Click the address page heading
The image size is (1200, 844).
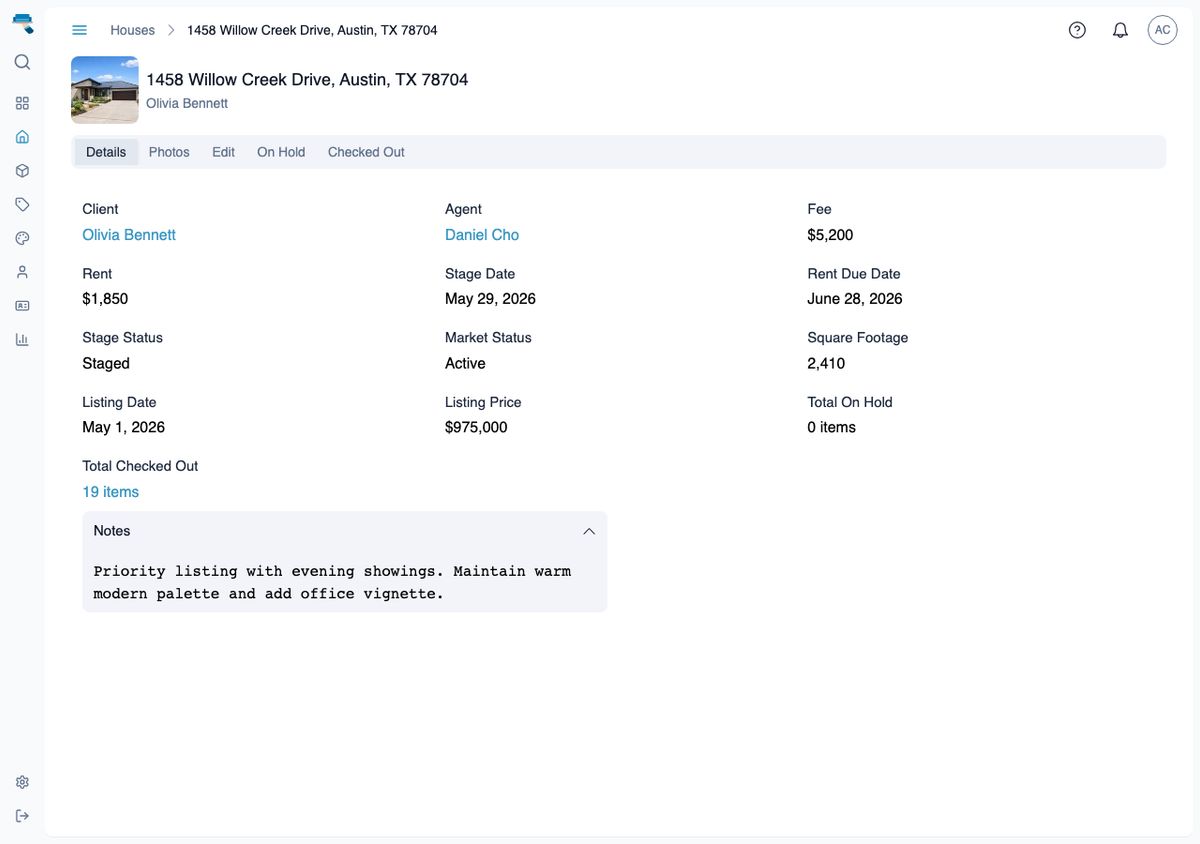tap(307, 79)
